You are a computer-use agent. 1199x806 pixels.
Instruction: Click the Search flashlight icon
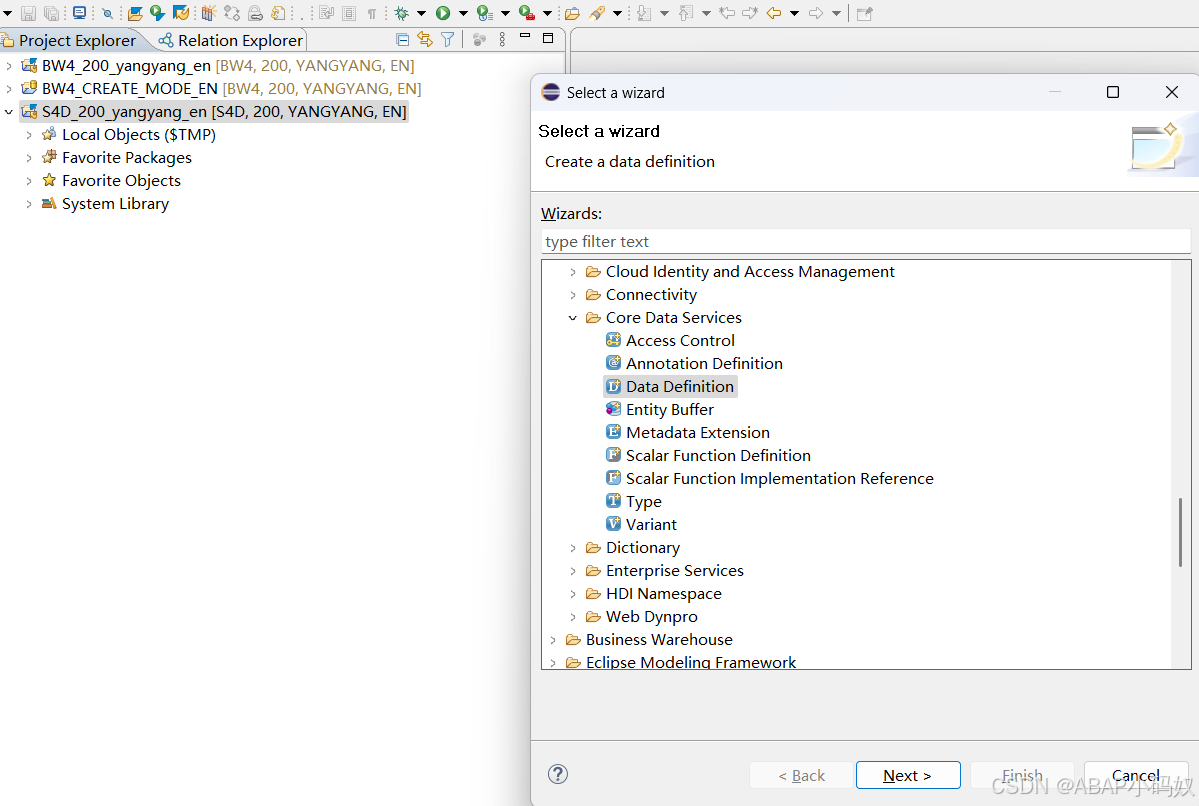[x=597, y=13]
